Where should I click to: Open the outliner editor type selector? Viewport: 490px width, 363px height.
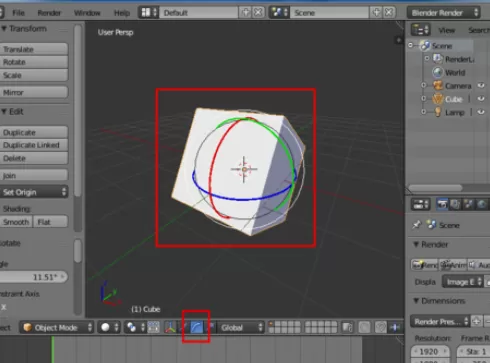(x=420, y=30)
